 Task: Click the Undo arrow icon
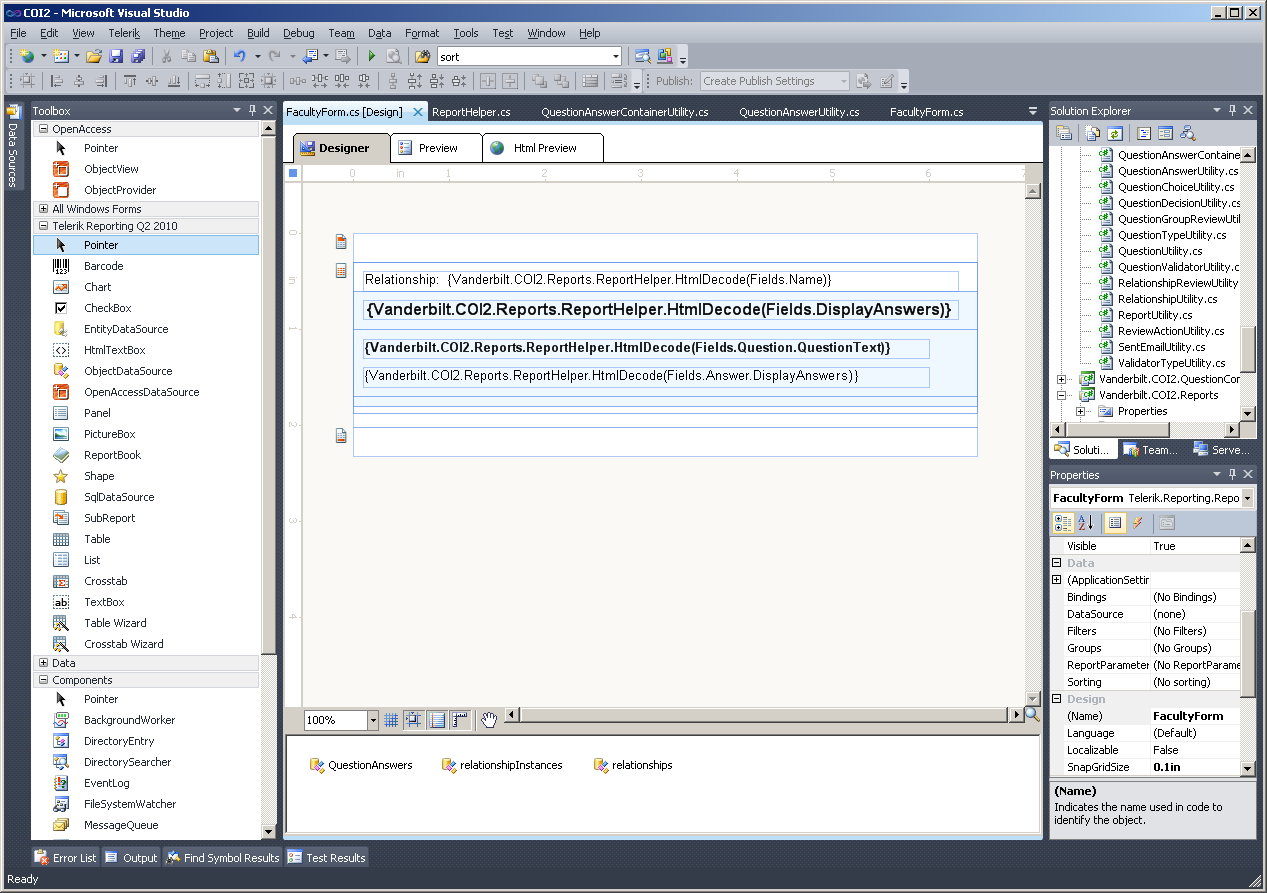coord(240,56)
